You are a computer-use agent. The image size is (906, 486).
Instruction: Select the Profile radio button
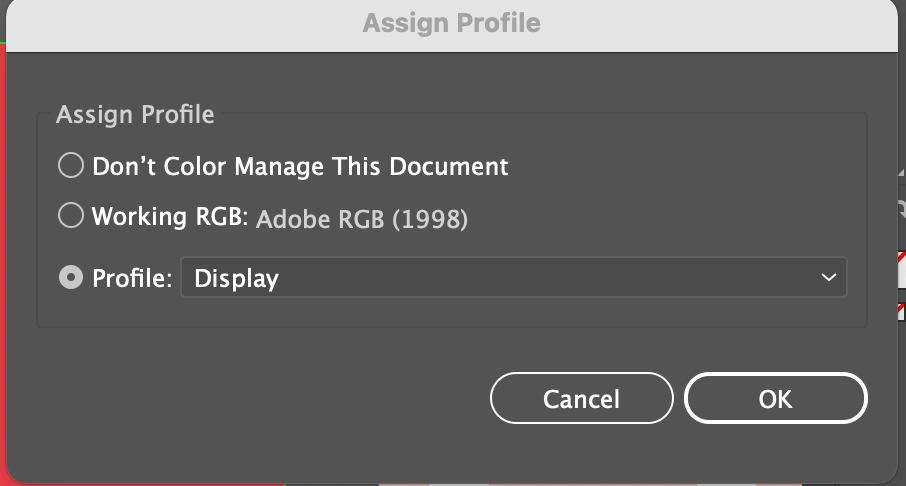(x=71, y=278)
